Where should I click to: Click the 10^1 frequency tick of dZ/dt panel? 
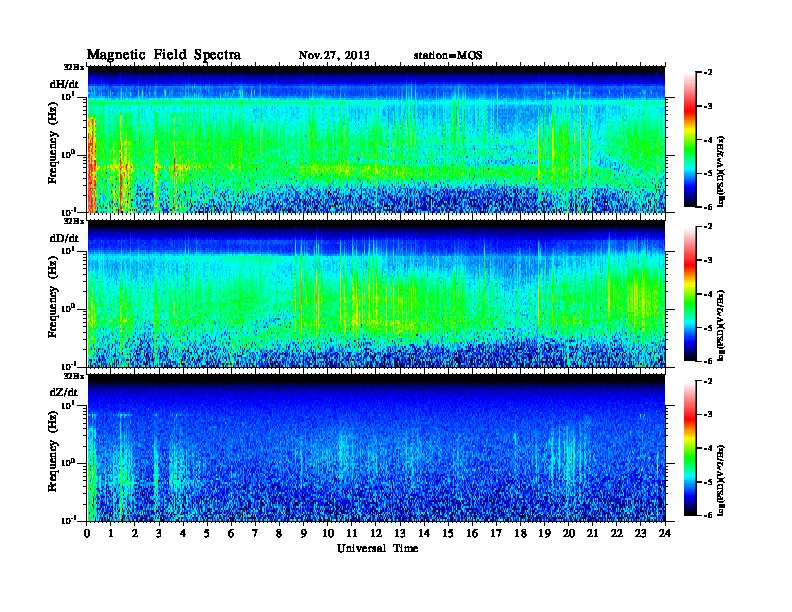coord(68,405)
